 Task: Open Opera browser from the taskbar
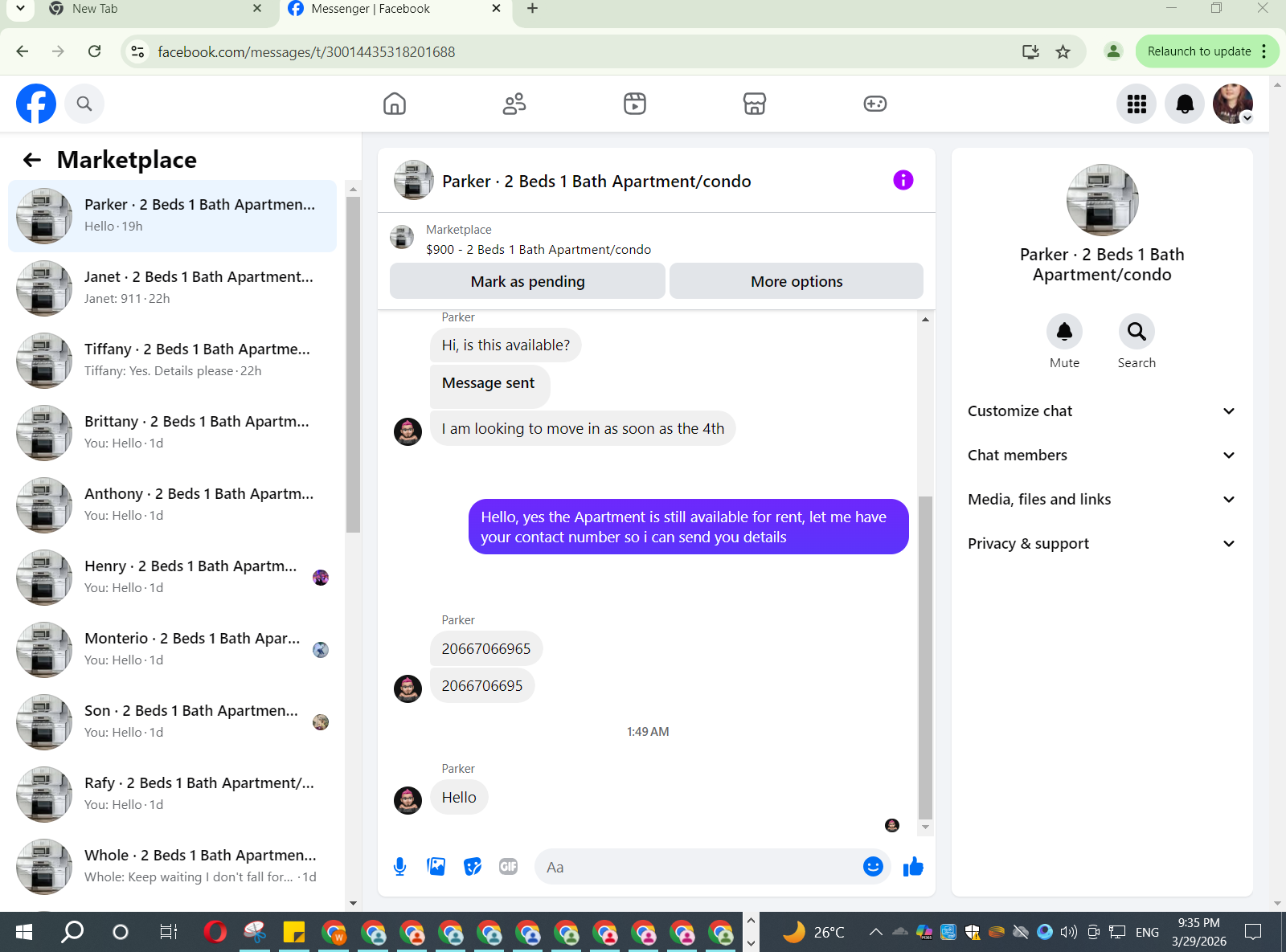[x=215, y=932]
